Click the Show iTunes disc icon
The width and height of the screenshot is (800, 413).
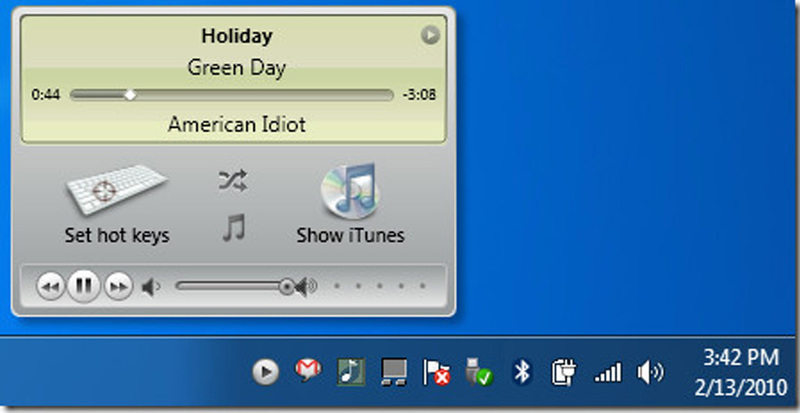click(351, 190)
